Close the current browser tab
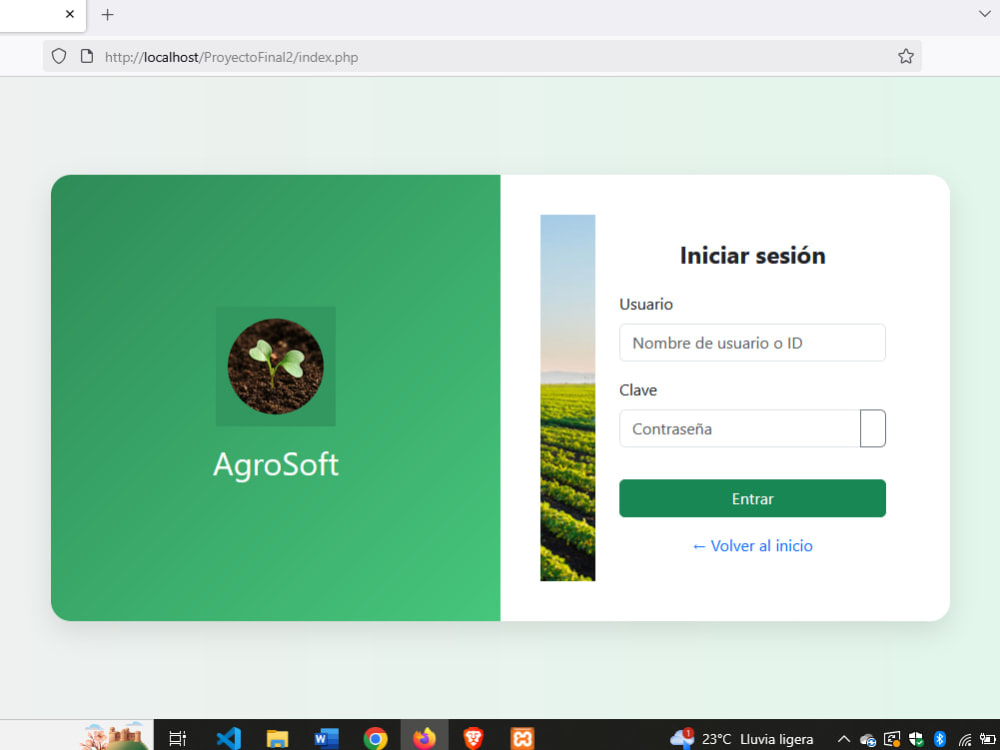The height and width of the screenshot is (750, 1000). 70,14
